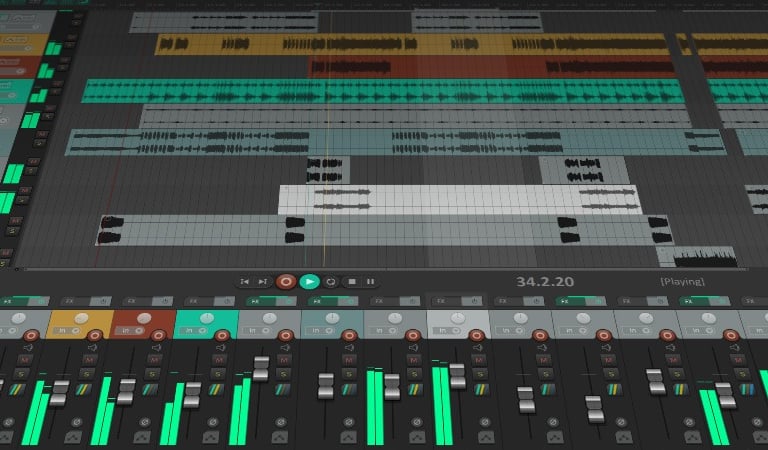Bypass FX on the yellow mixer strip
The width and height of the screenshot is (768, 450).
click(100, 301)
